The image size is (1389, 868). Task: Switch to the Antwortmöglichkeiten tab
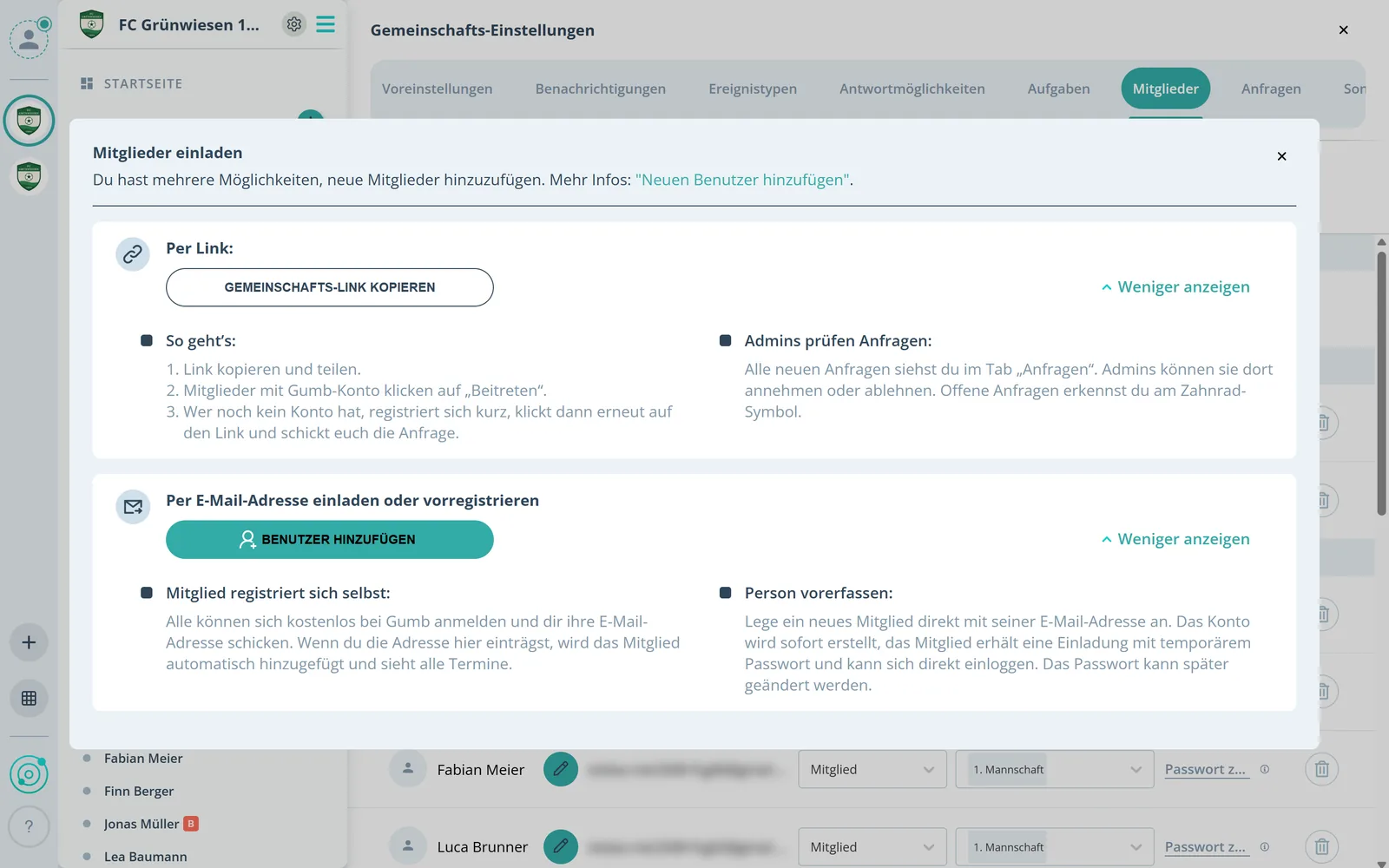tap(912, 89)
